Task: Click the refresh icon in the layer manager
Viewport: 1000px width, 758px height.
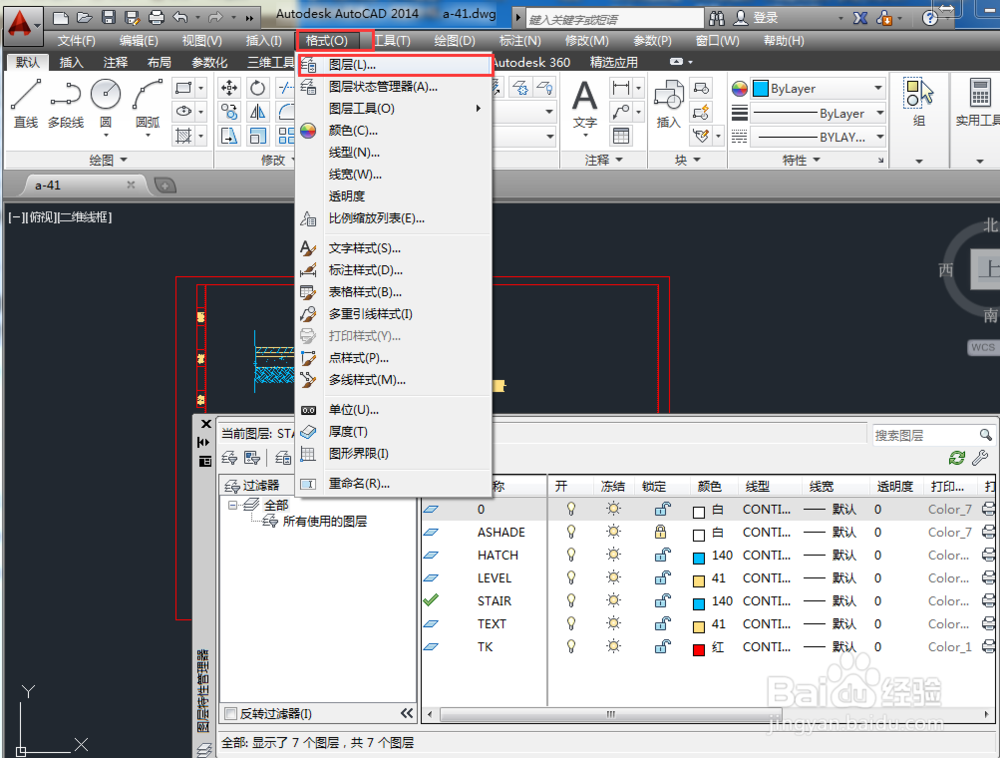Action: point(958,456)
